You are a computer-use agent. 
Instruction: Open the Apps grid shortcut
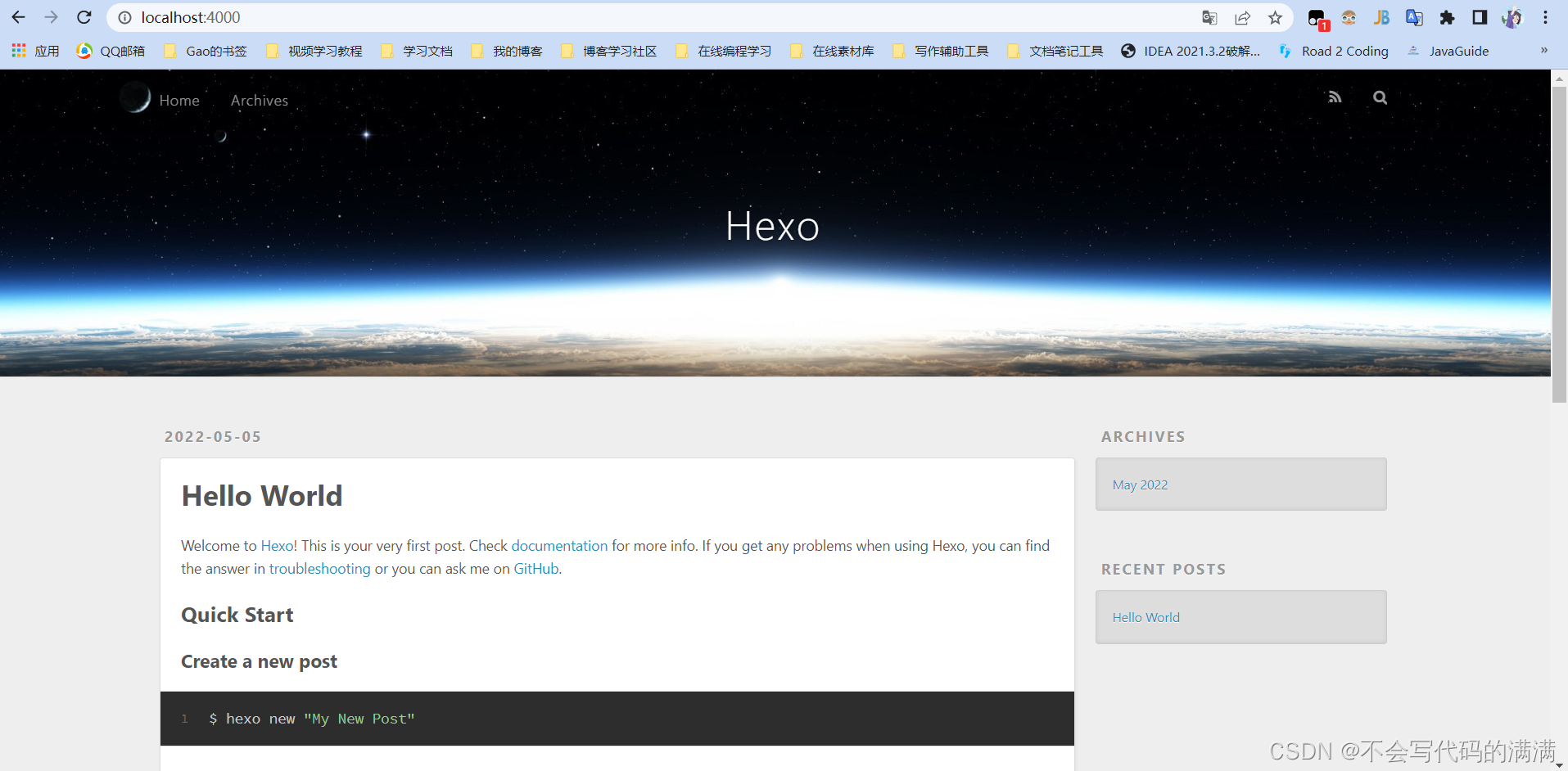pyautogui.click(x=19, y=51)
